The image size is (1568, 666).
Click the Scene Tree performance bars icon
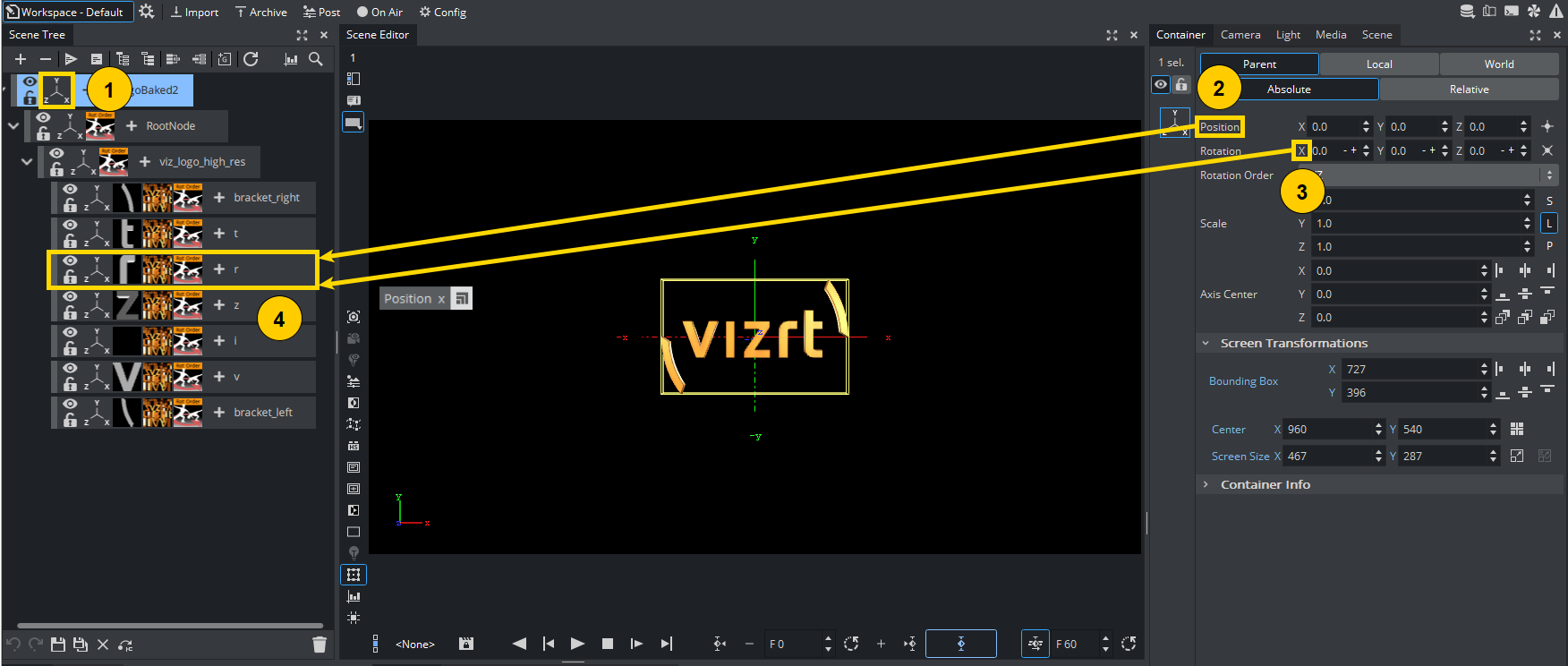pos(291,59)
